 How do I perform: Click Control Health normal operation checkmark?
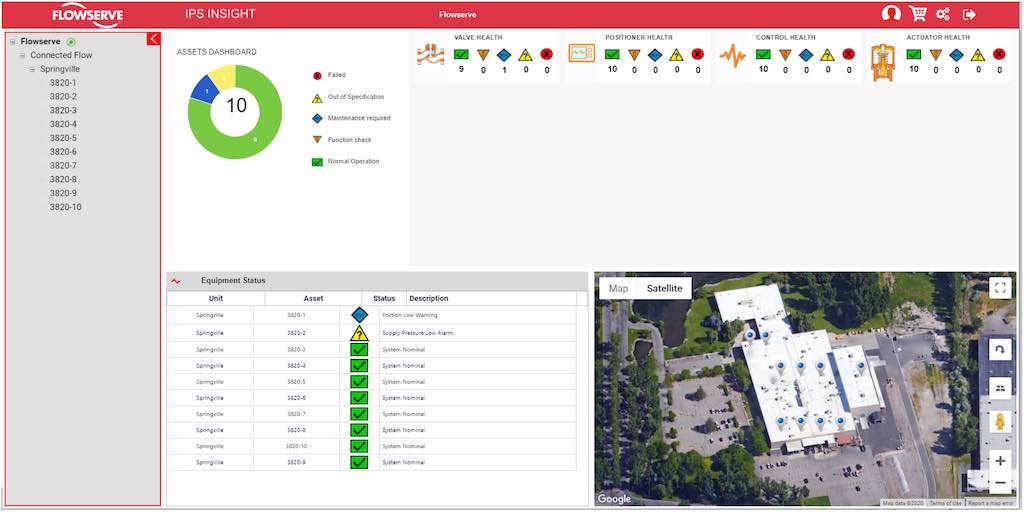click(763, 54)
